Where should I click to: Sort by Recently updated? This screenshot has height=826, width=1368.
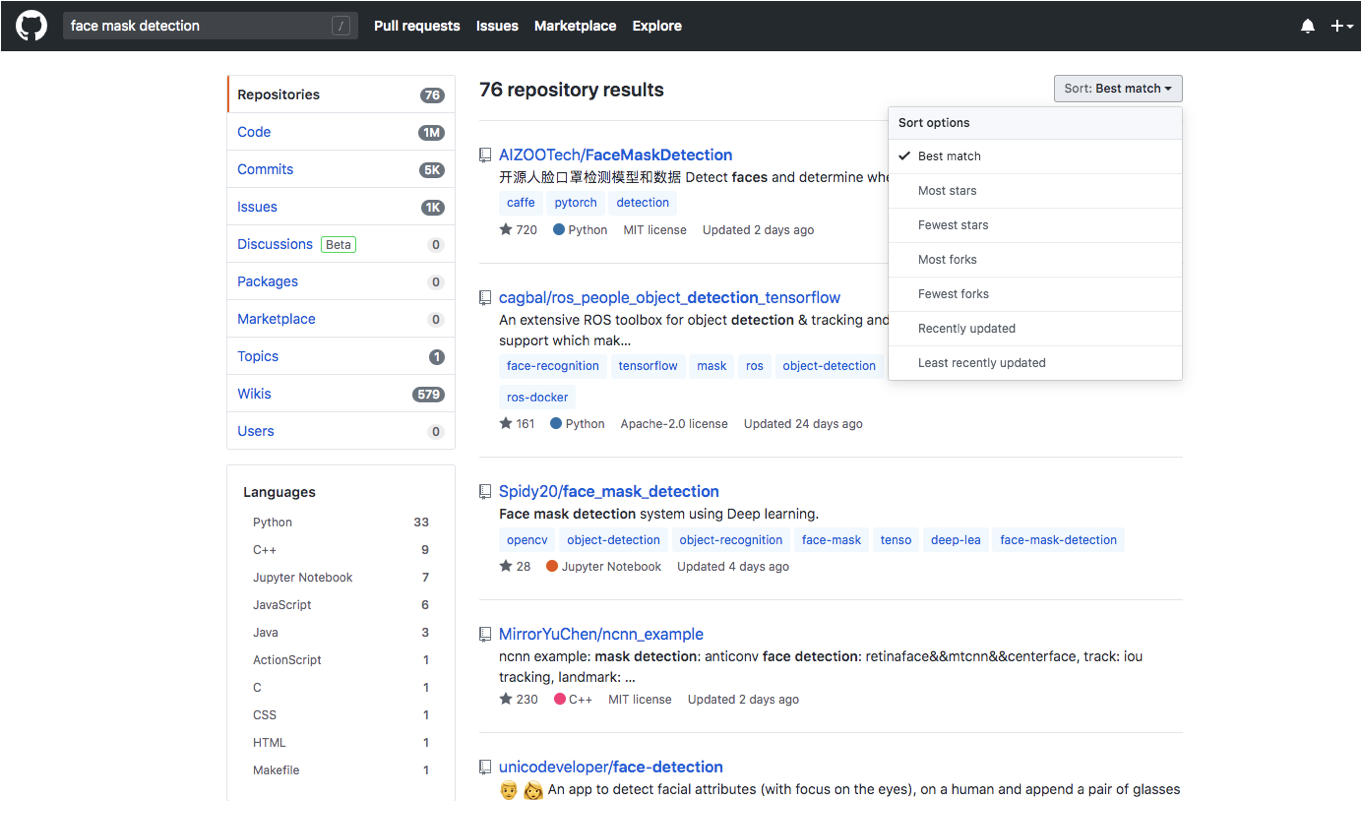[x=1035, y=329]
